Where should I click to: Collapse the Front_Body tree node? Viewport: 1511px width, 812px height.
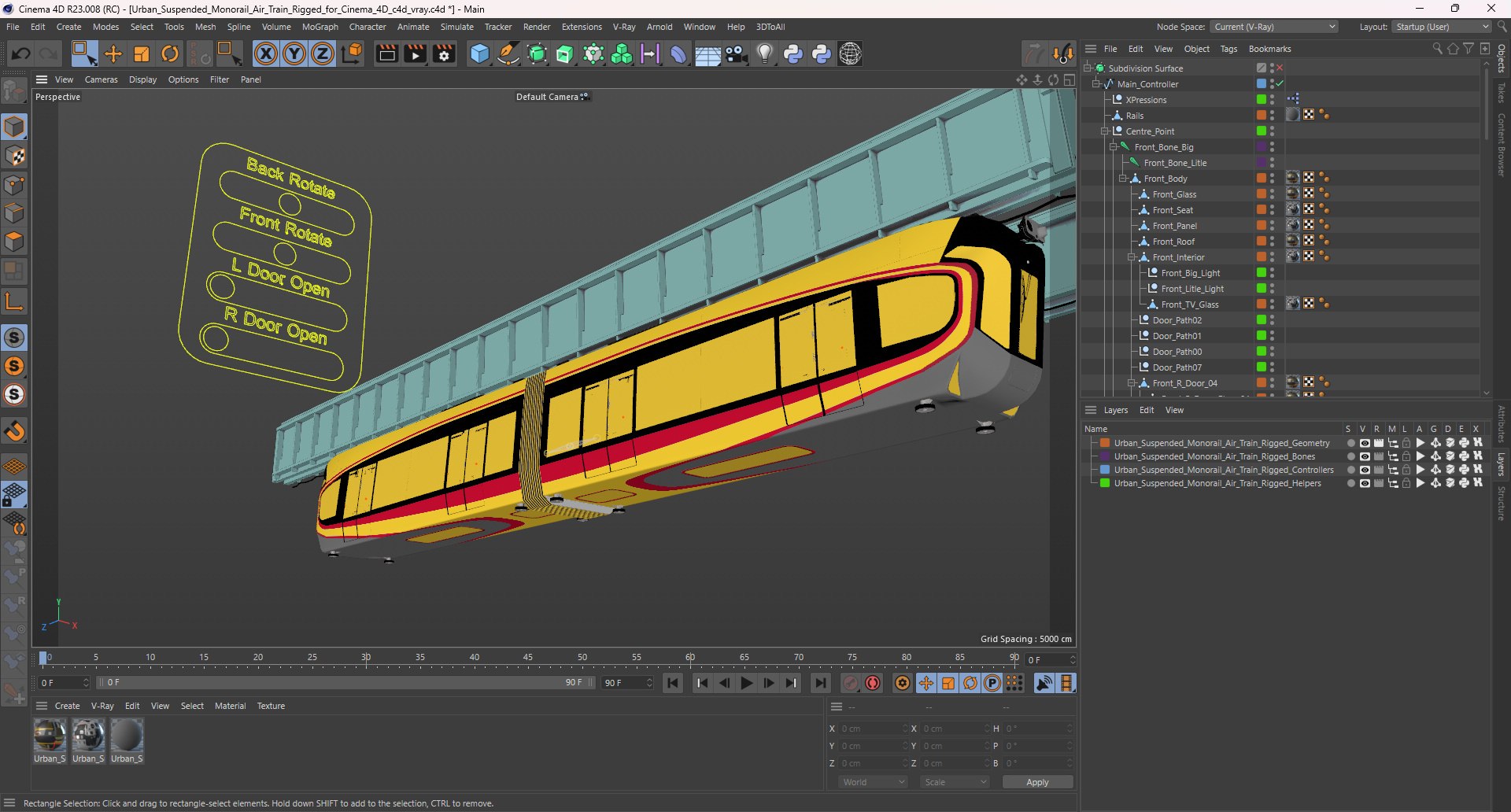point(1123,179)
